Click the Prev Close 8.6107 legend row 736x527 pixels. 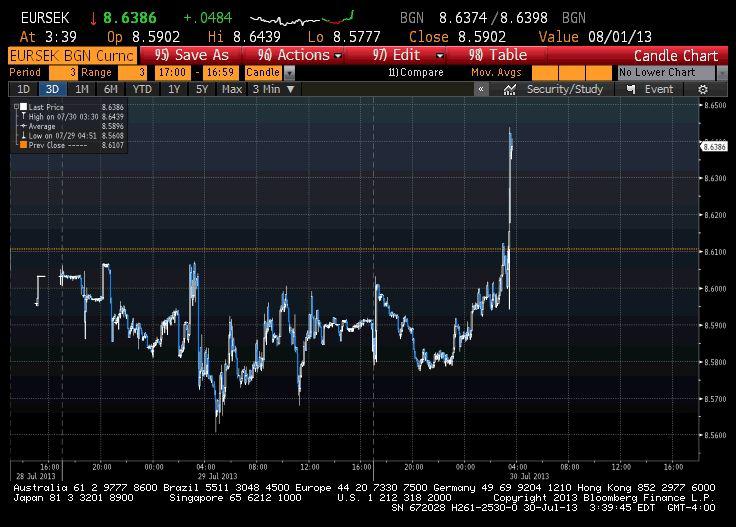point(72,145)
